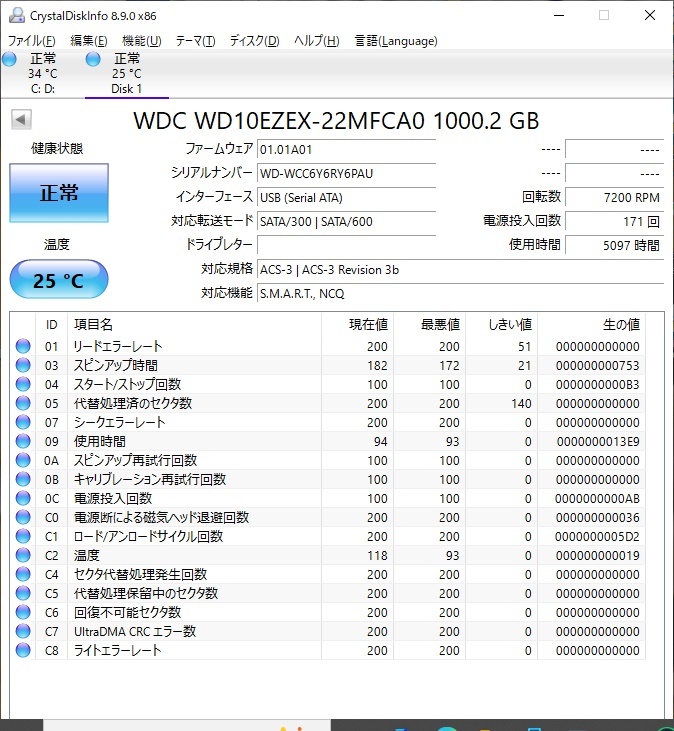
Task: Click the firmware field 01.01A01
Action: point(346,150)
